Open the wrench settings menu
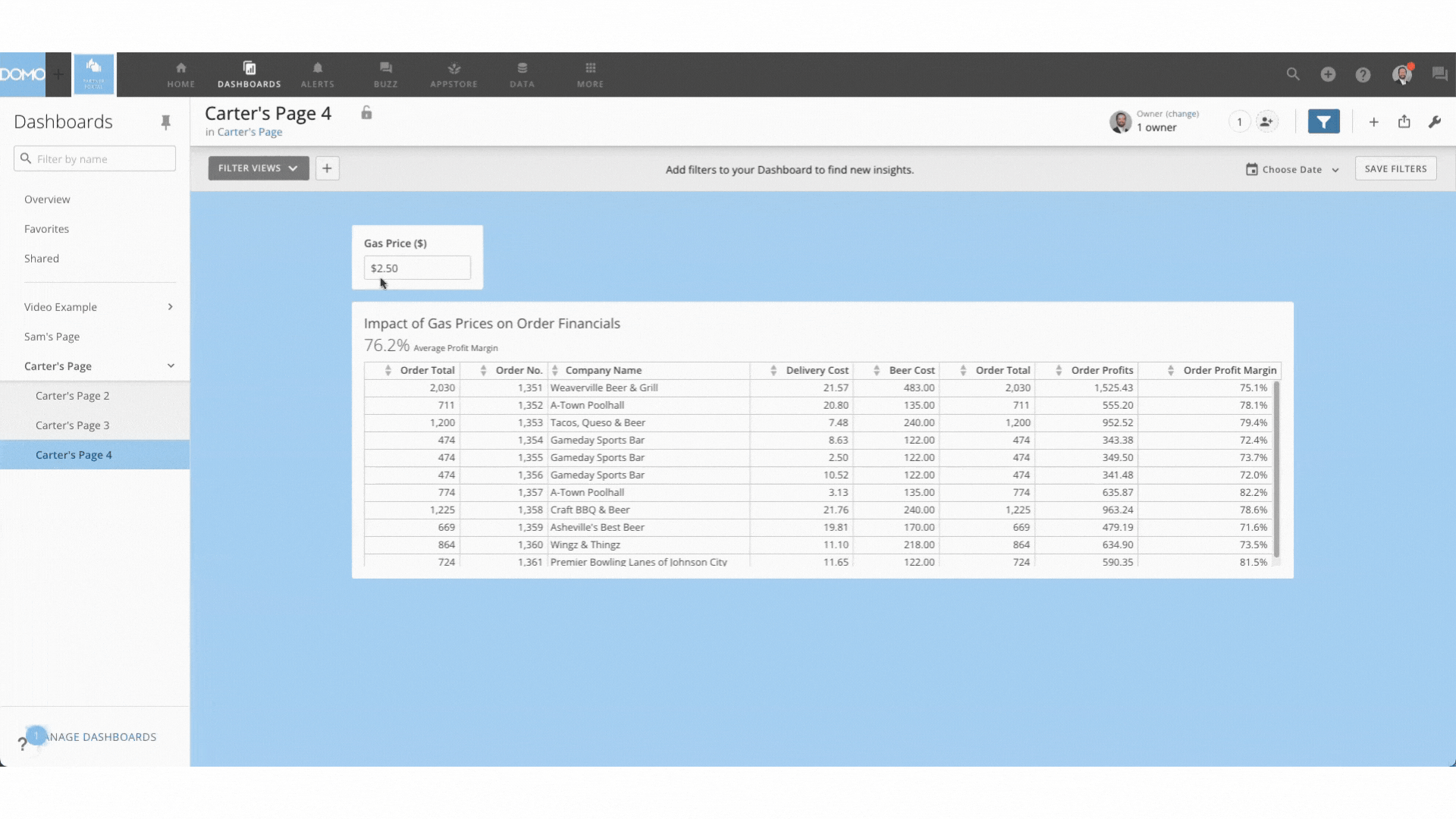 (x=1434, y=121)
